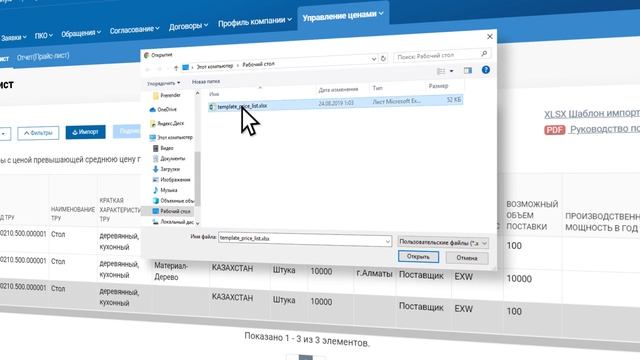Select Локальный диск in the sidebar
The width and height of the screenshot is (640, 360).
(x=173, y=222)
